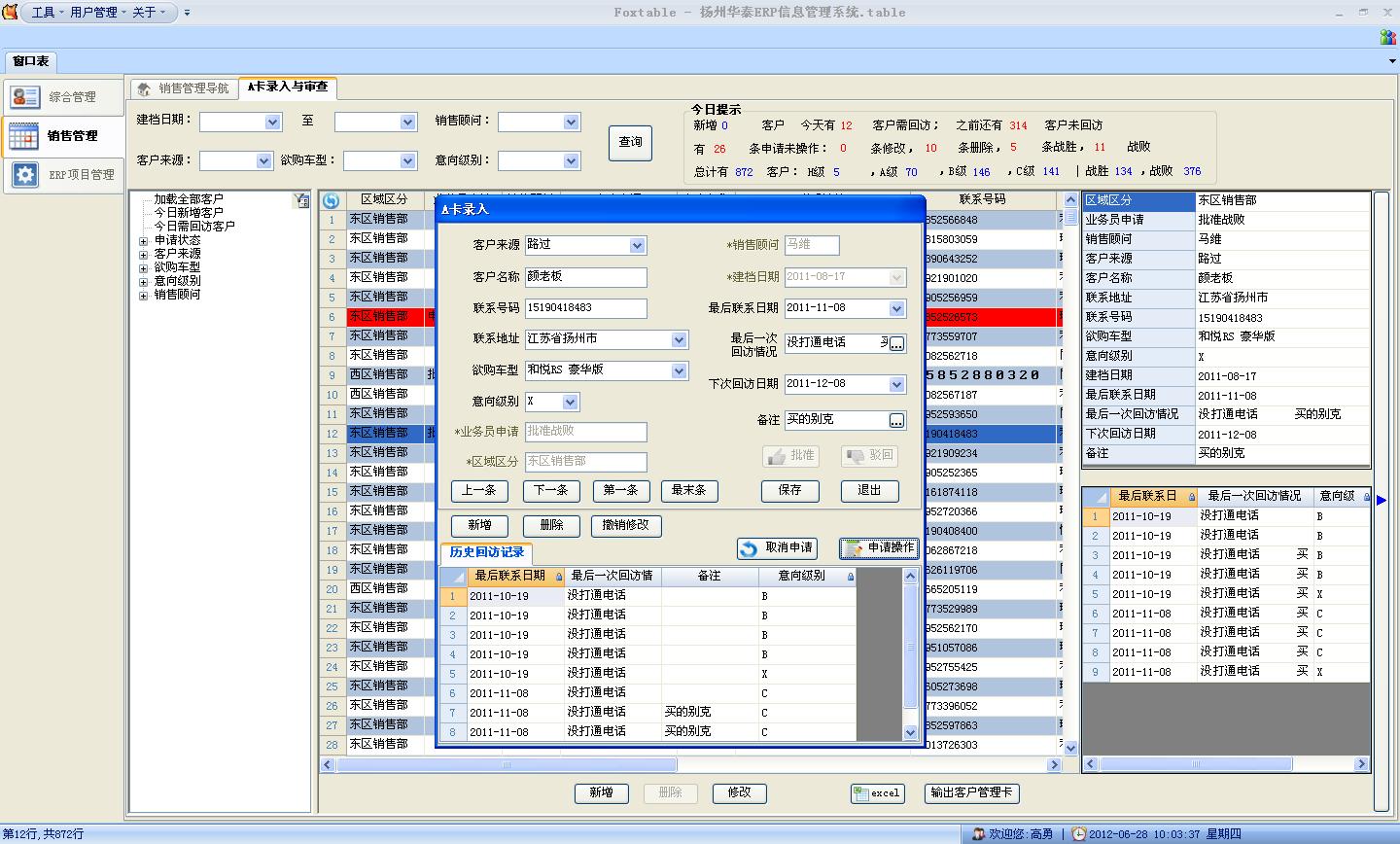This screenshot has height=844, width=1400.
Task: Open the 建档日期 start date dropdown
Action: (272, 122)
